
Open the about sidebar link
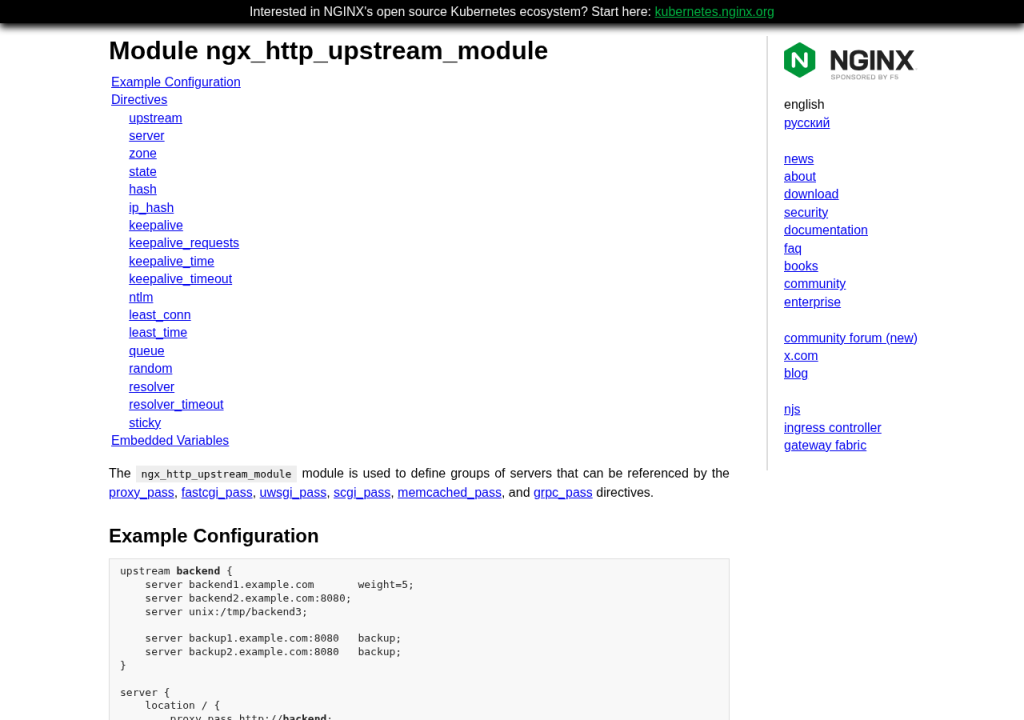[799, 176]
